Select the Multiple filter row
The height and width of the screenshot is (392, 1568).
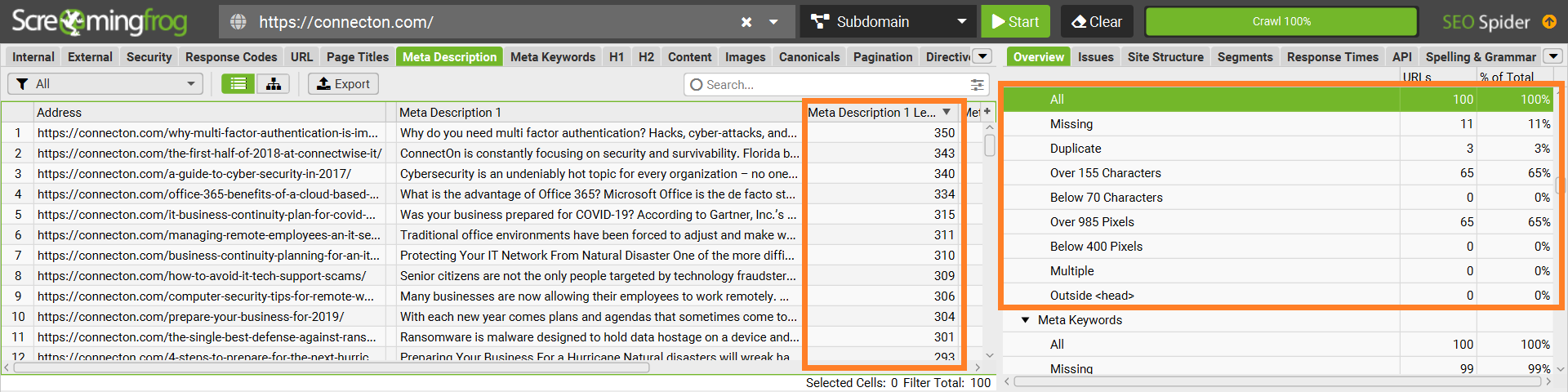pyautogui.click(x=1280, y=270)
